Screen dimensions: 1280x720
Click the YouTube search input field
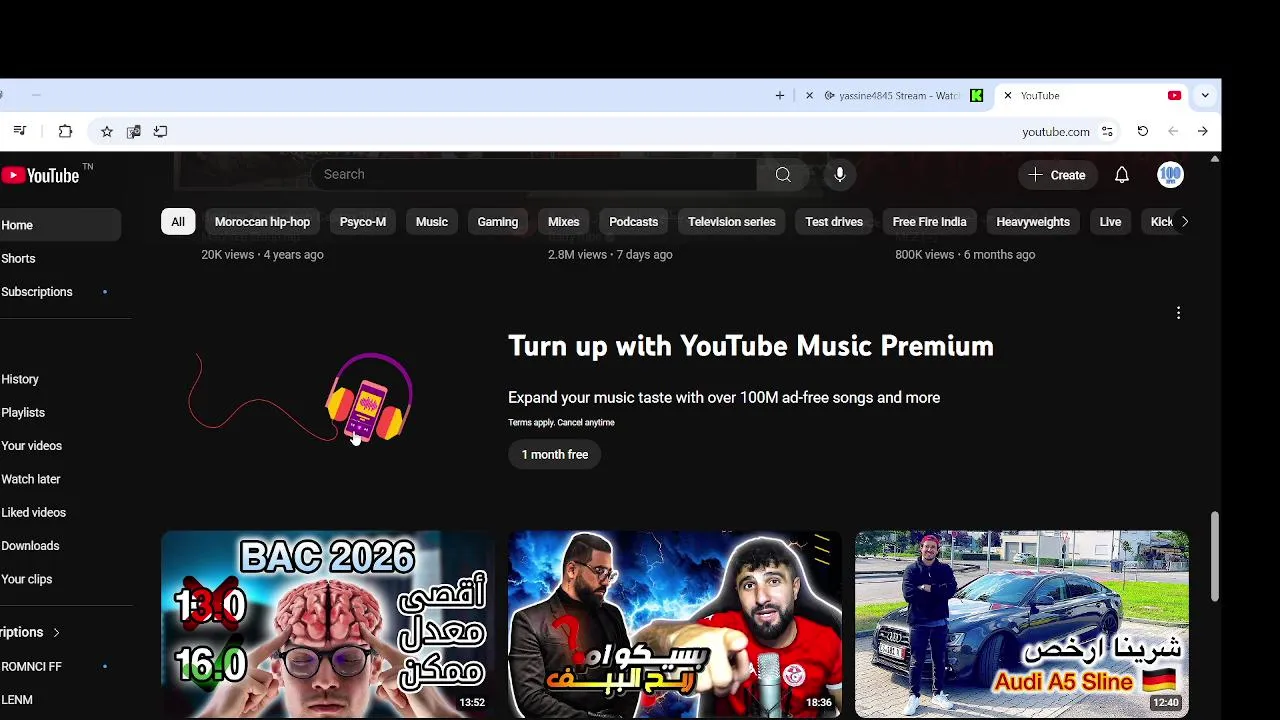tap(535, 174)
